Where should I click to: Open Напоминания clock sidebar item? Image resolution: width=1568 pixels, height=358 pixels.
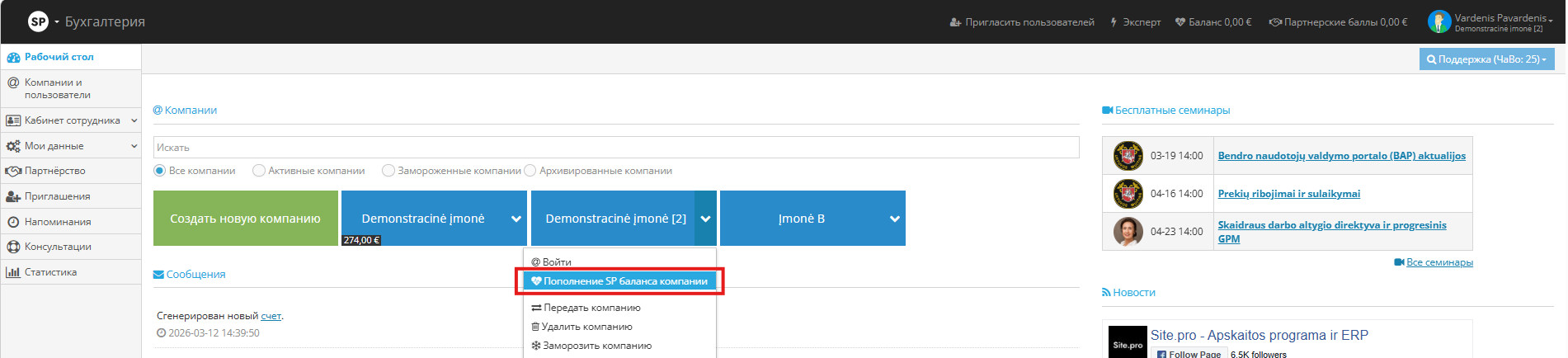58,222
